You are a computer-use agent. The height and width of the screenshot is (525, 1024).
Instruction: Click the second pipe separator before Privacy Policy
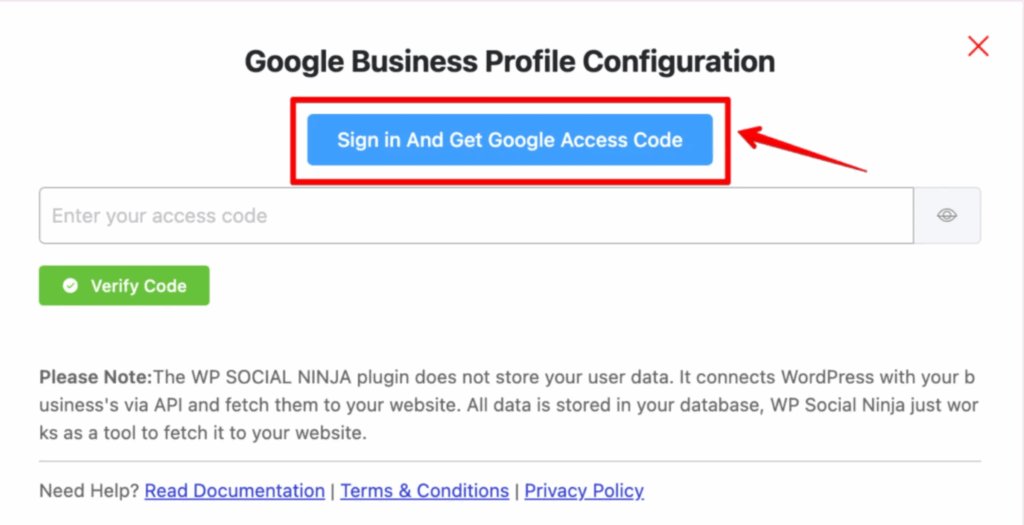pos(517,491)
